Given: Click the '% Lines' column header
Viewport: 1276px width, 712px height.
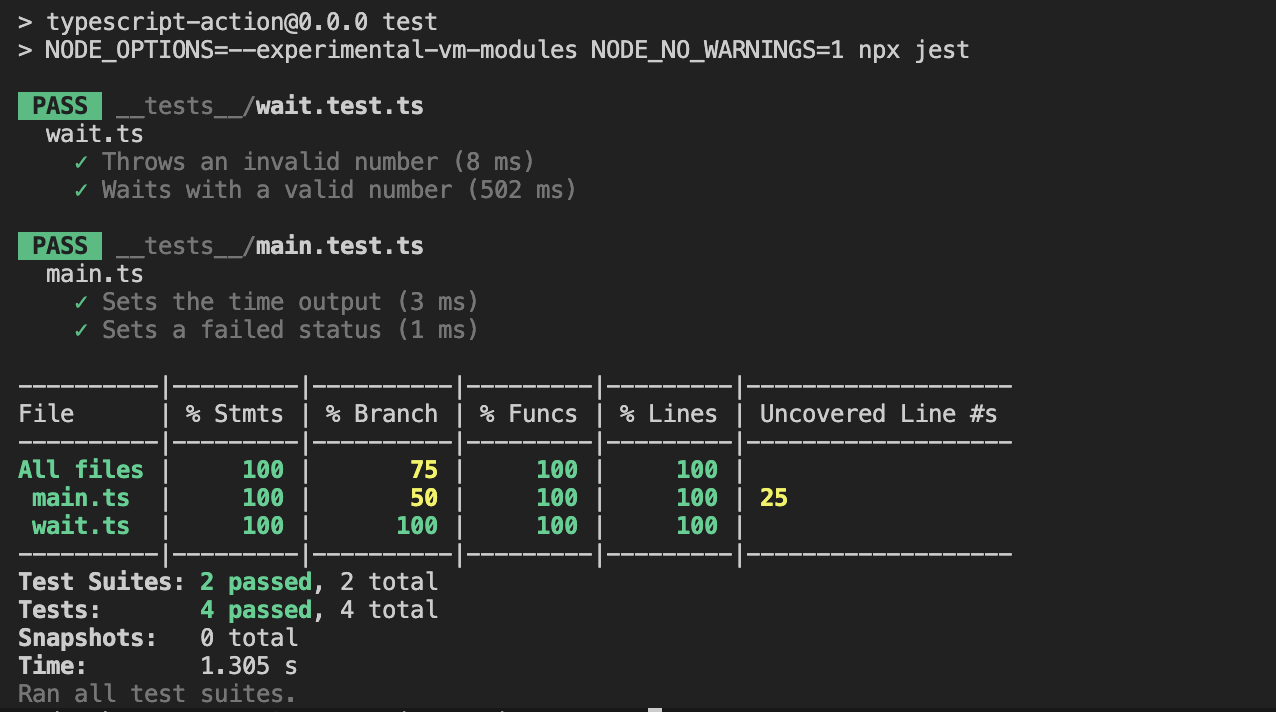Looking at the screenshot, I should click(x=668, y=414).
